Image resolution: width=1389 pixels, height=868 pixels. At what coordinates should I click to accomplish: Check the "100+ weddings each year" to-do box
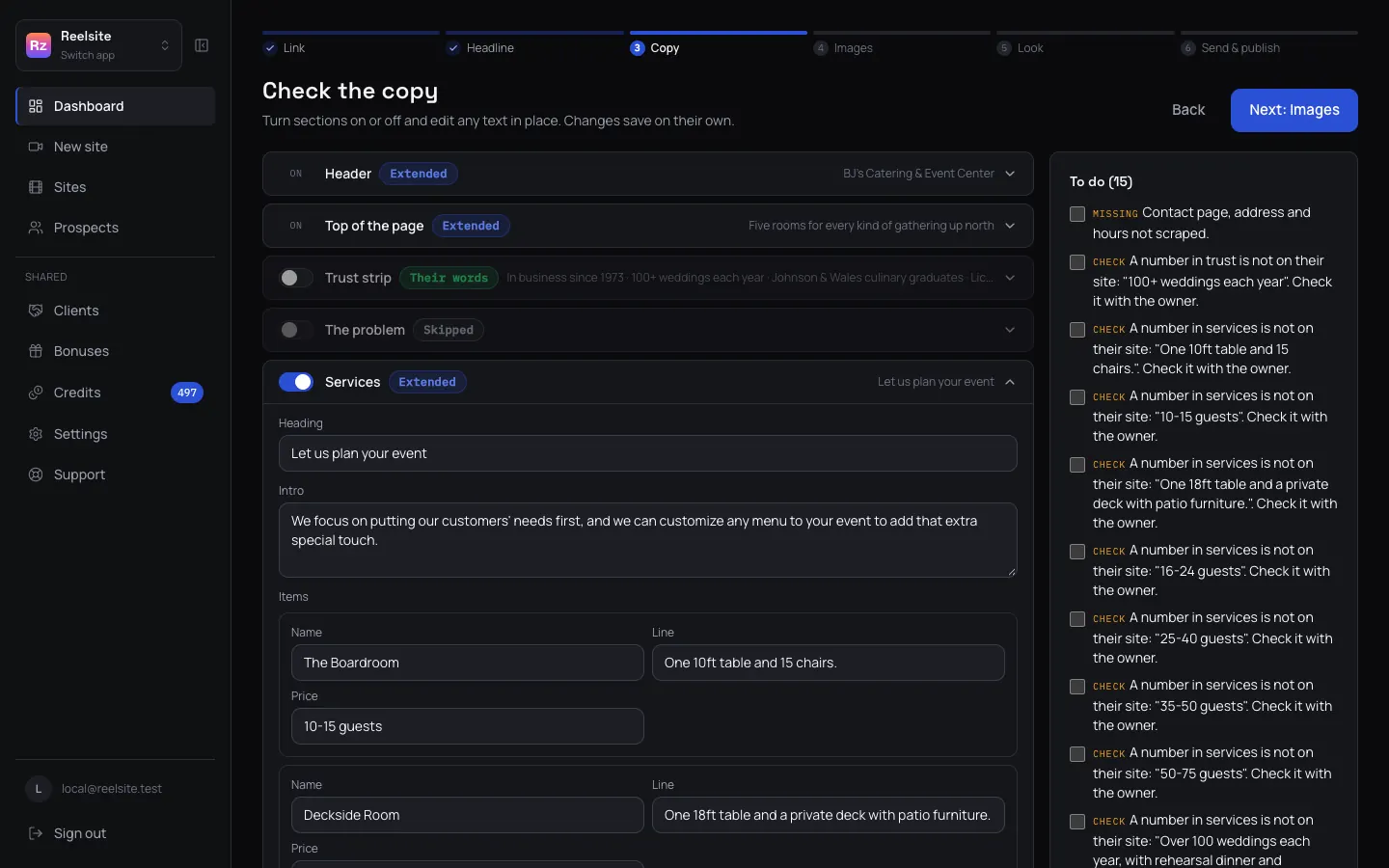coord(1077,262)
